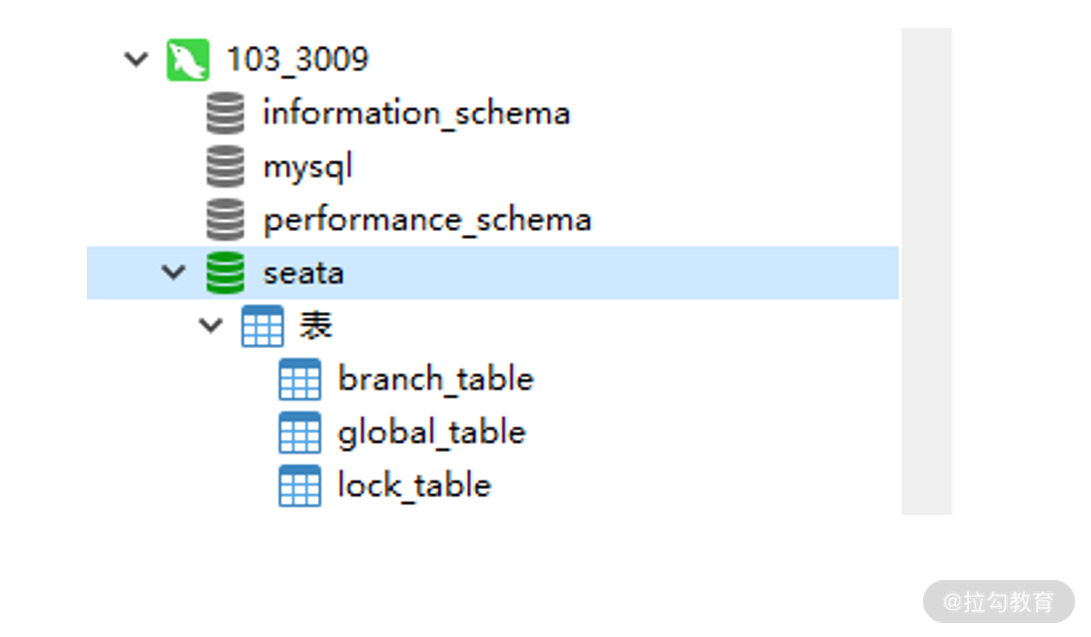The height and width of the screenshot is (637, 1091).
Task: Select the 103_3009 connection label
Action: [x=297, y=60]
